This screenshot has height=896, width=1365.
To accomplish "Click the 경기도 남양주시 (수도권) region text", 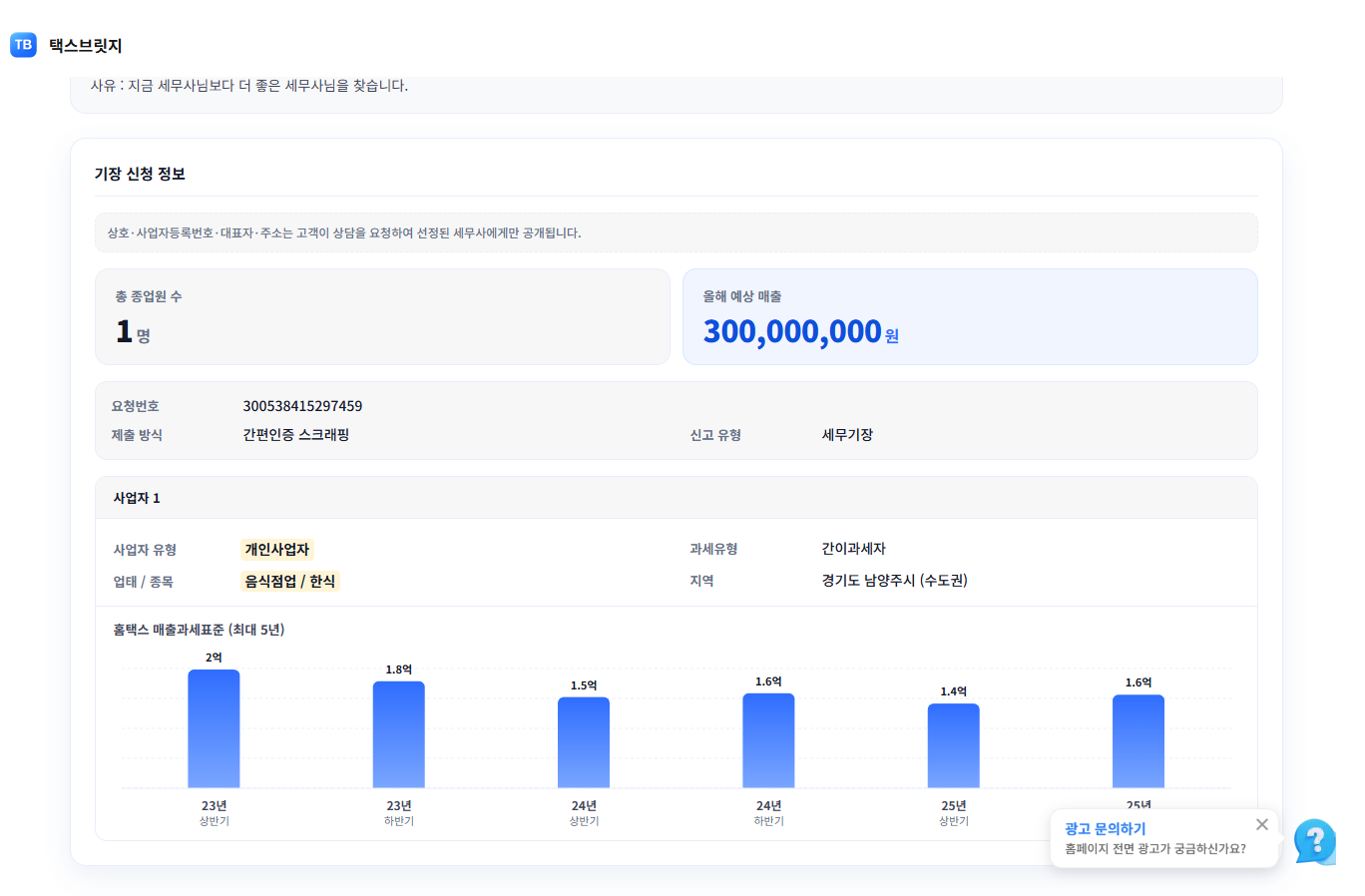I will click(x=894, y=581).
